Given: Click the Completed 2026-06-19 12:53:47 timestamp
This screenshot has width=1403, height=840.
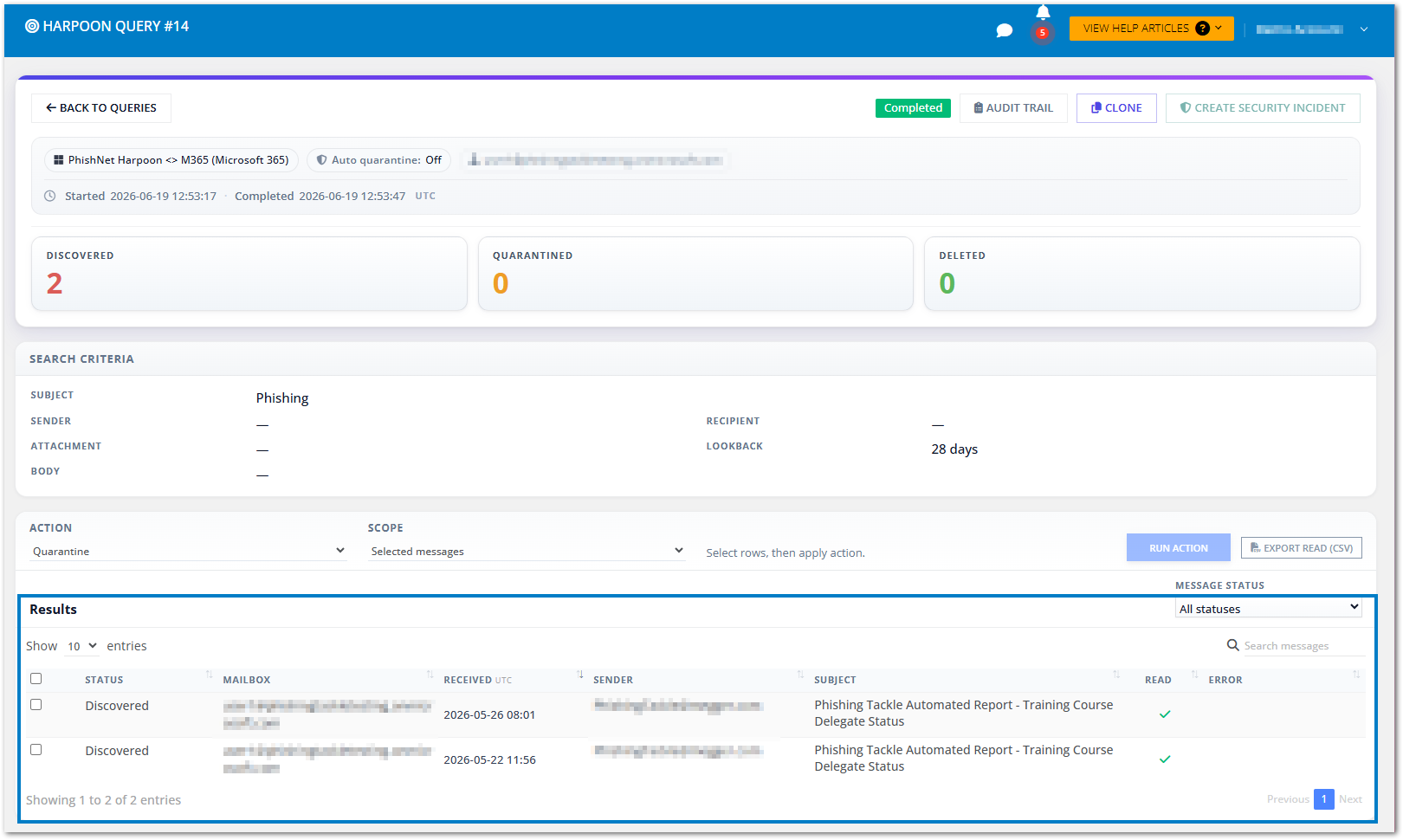Looking at the screenshot, I should click(x=320, y=197).
